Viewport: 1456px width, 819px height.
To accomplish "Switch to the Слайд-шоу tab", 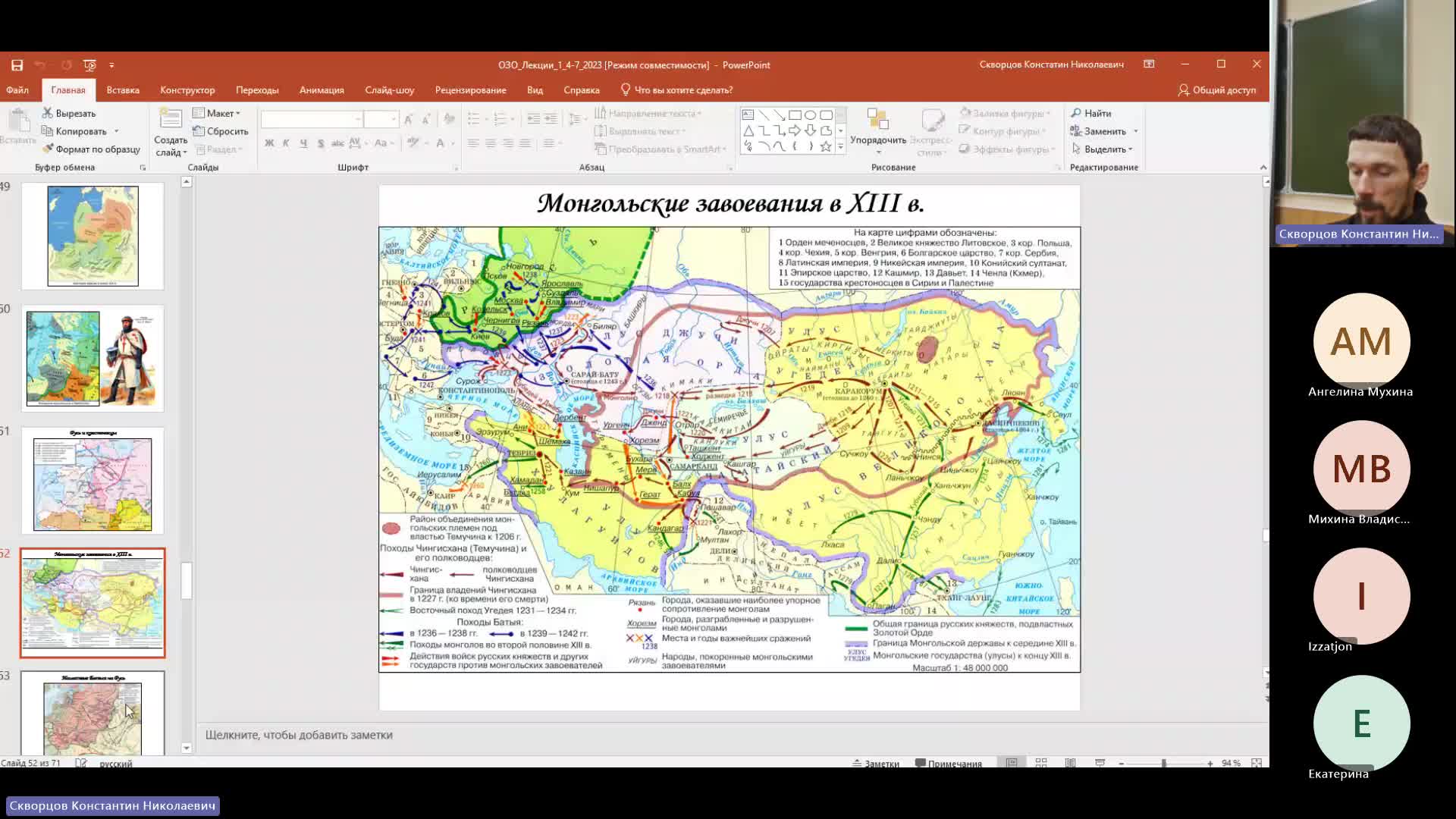I will pyautogui.click(x=389, y=89).
